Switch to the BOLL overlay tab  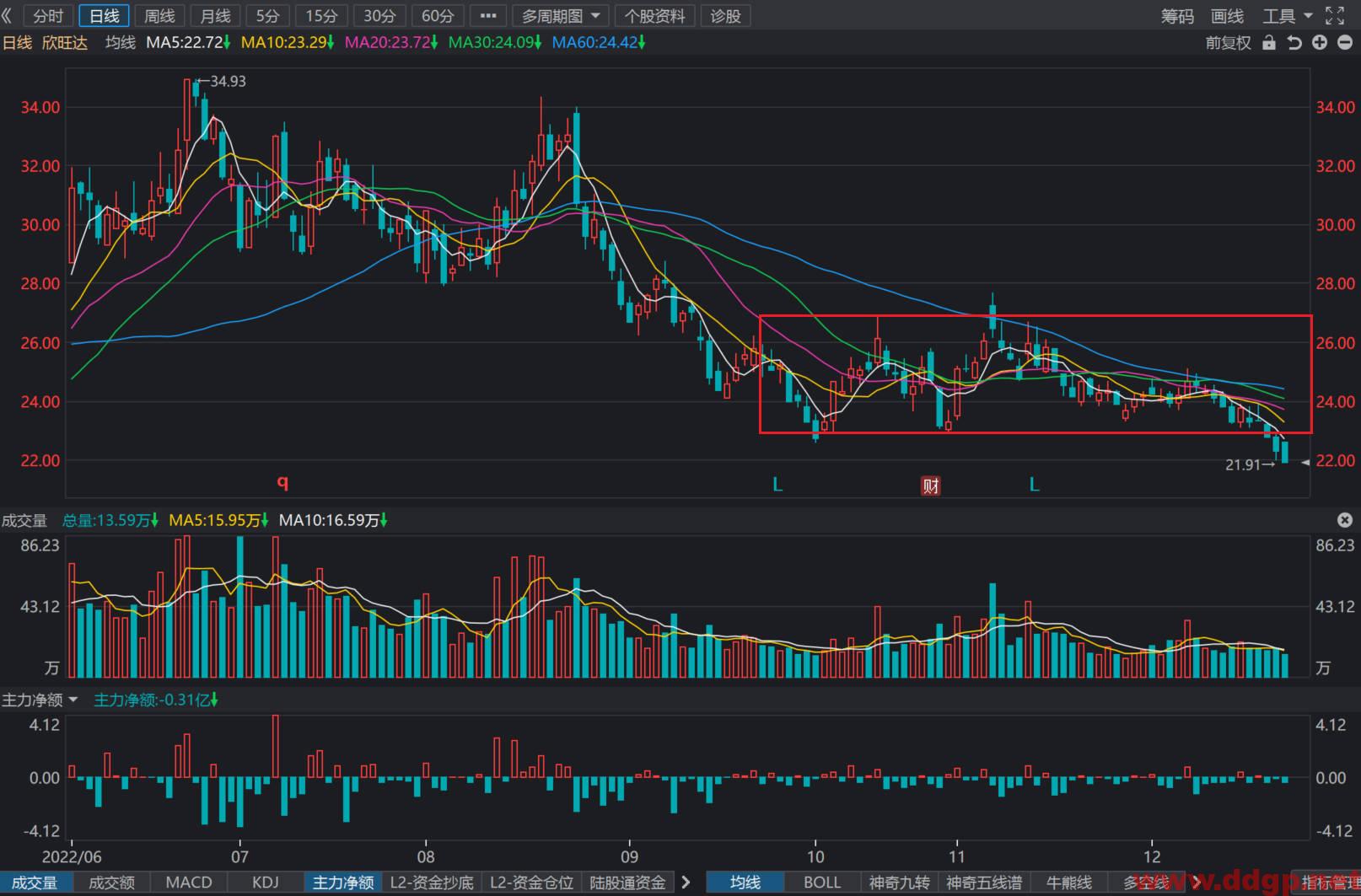821,883
